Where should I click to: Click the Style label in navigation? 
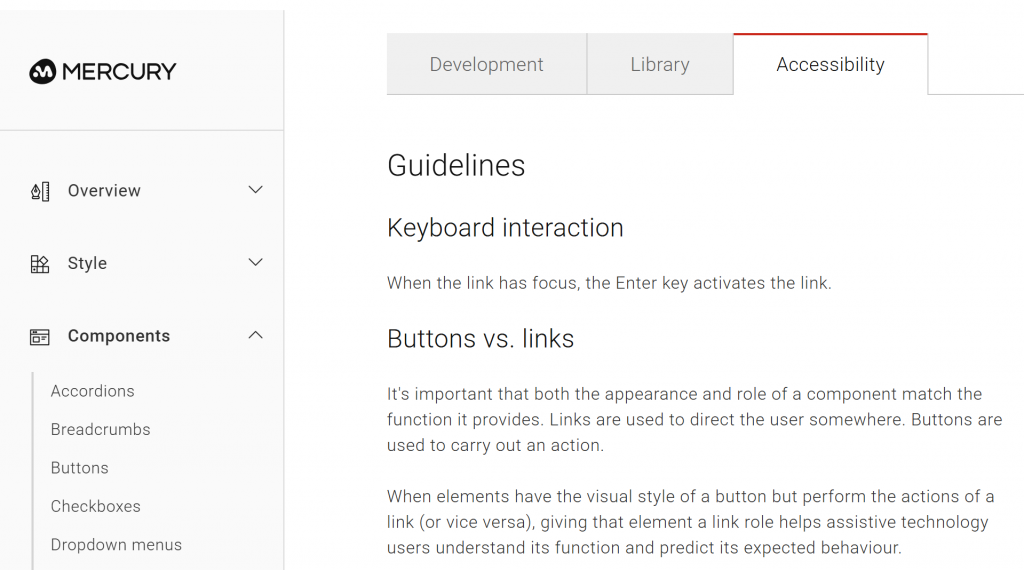click(x=87, y=264)
